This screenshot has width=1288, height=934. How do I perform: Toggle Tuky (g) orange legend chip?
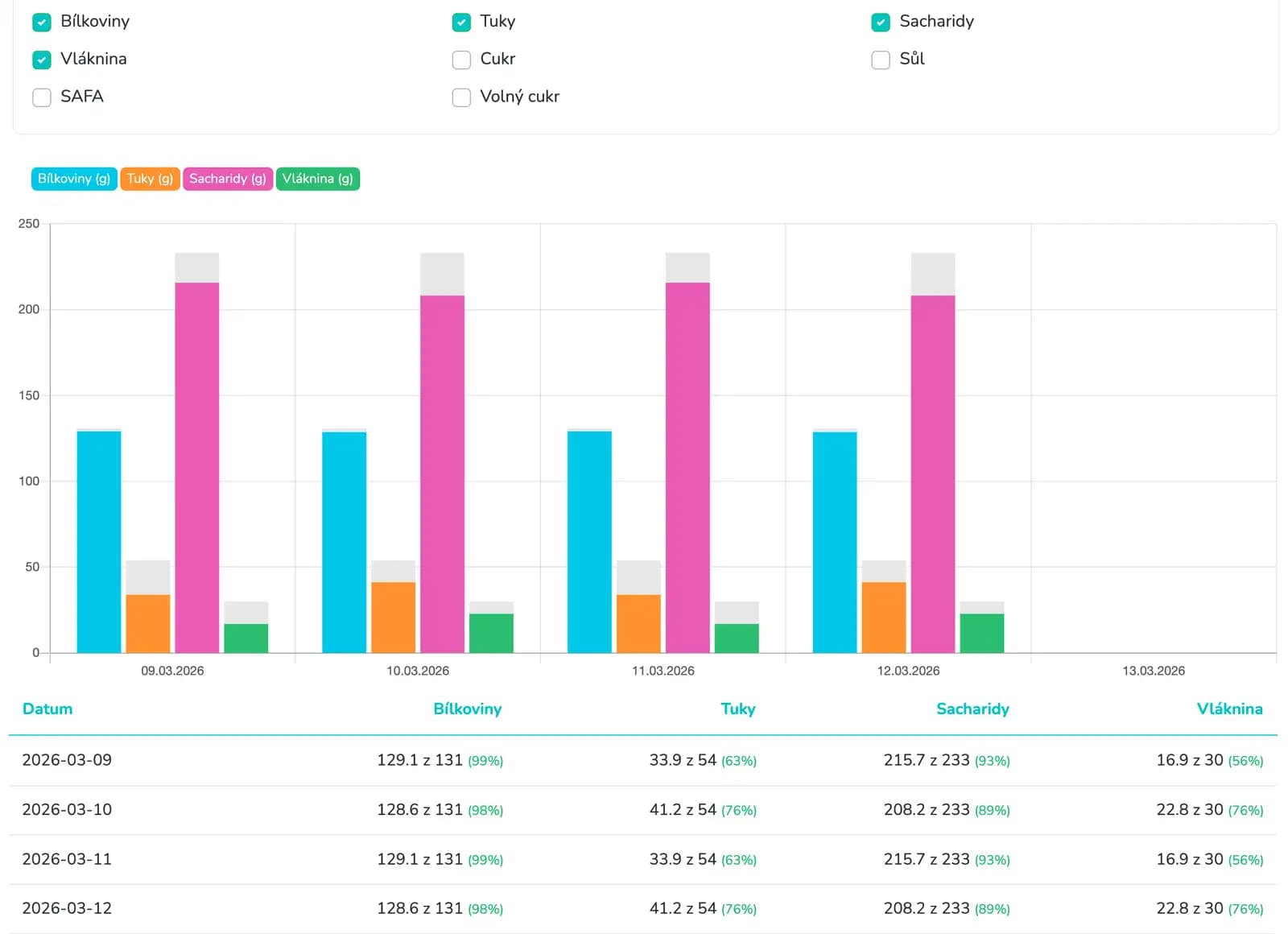click(150, 179)
